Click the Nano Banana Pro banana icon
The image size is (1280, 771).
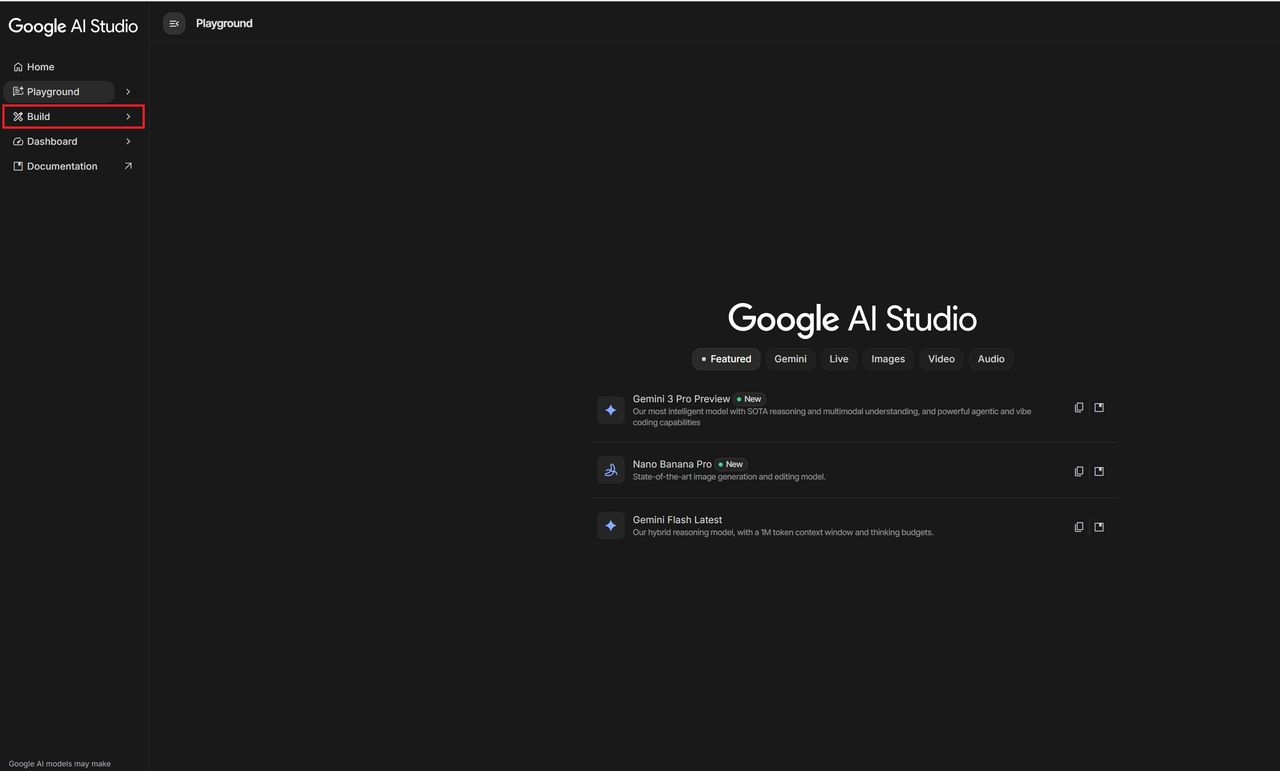611,470
